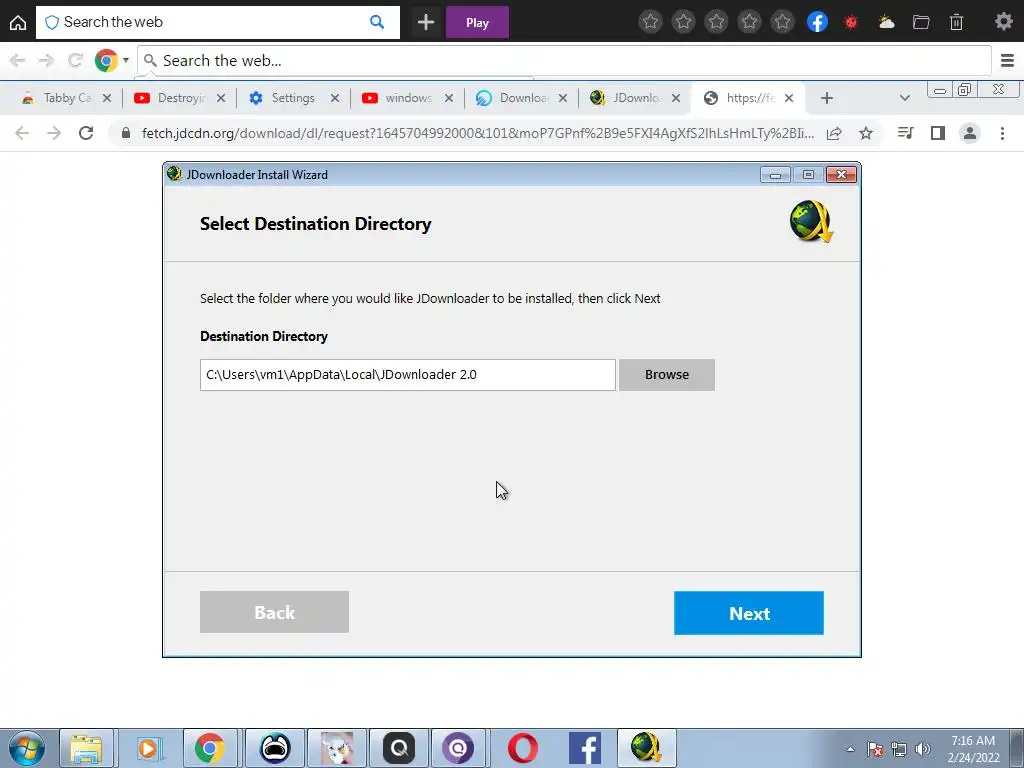Image resolution: width=1024 pixels, height=768 pixels.
Task: Close the Settings tab
Action: tap(334, 98)
